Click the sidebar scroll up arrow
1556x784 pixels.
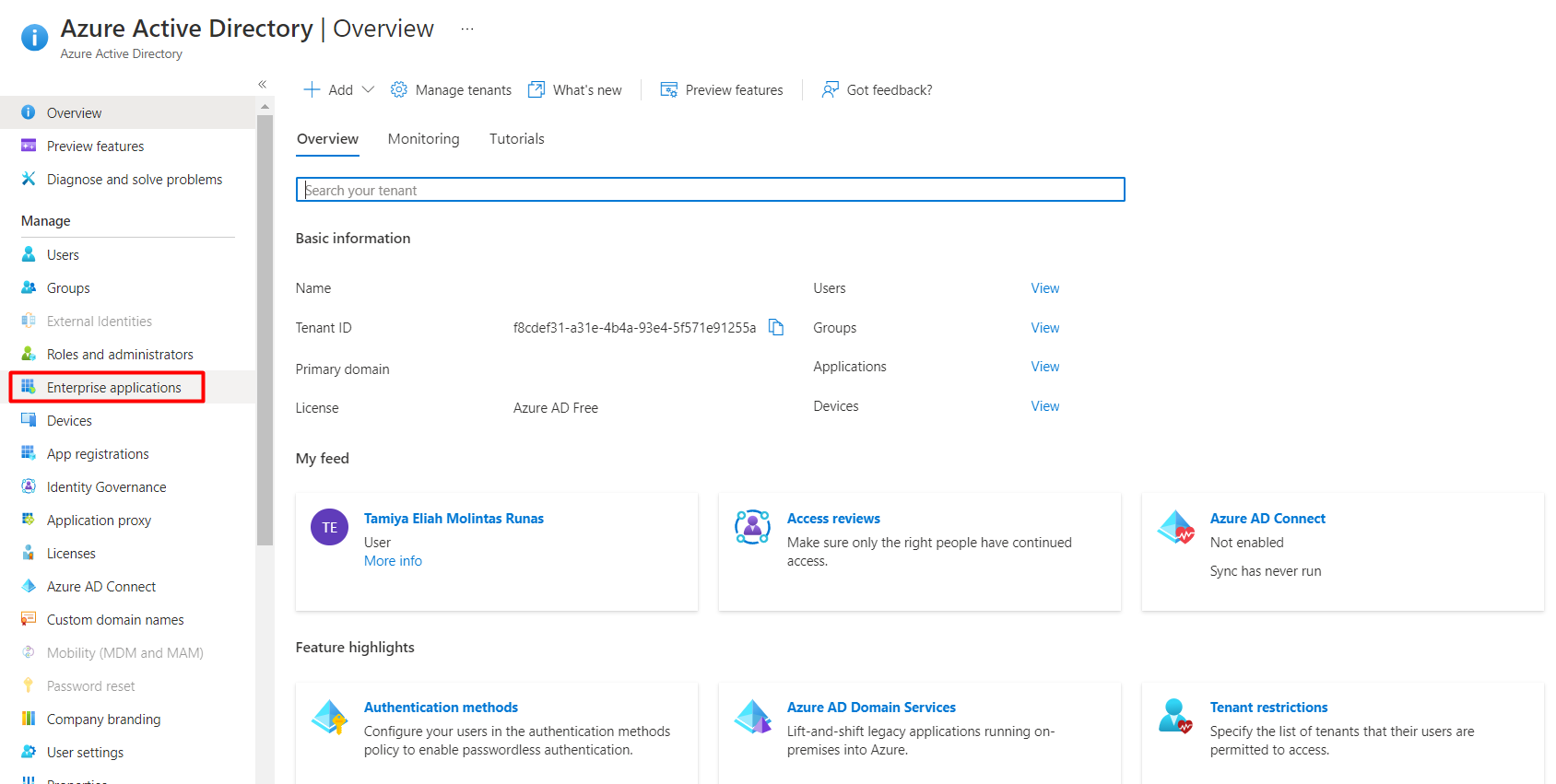pos(265,106)
